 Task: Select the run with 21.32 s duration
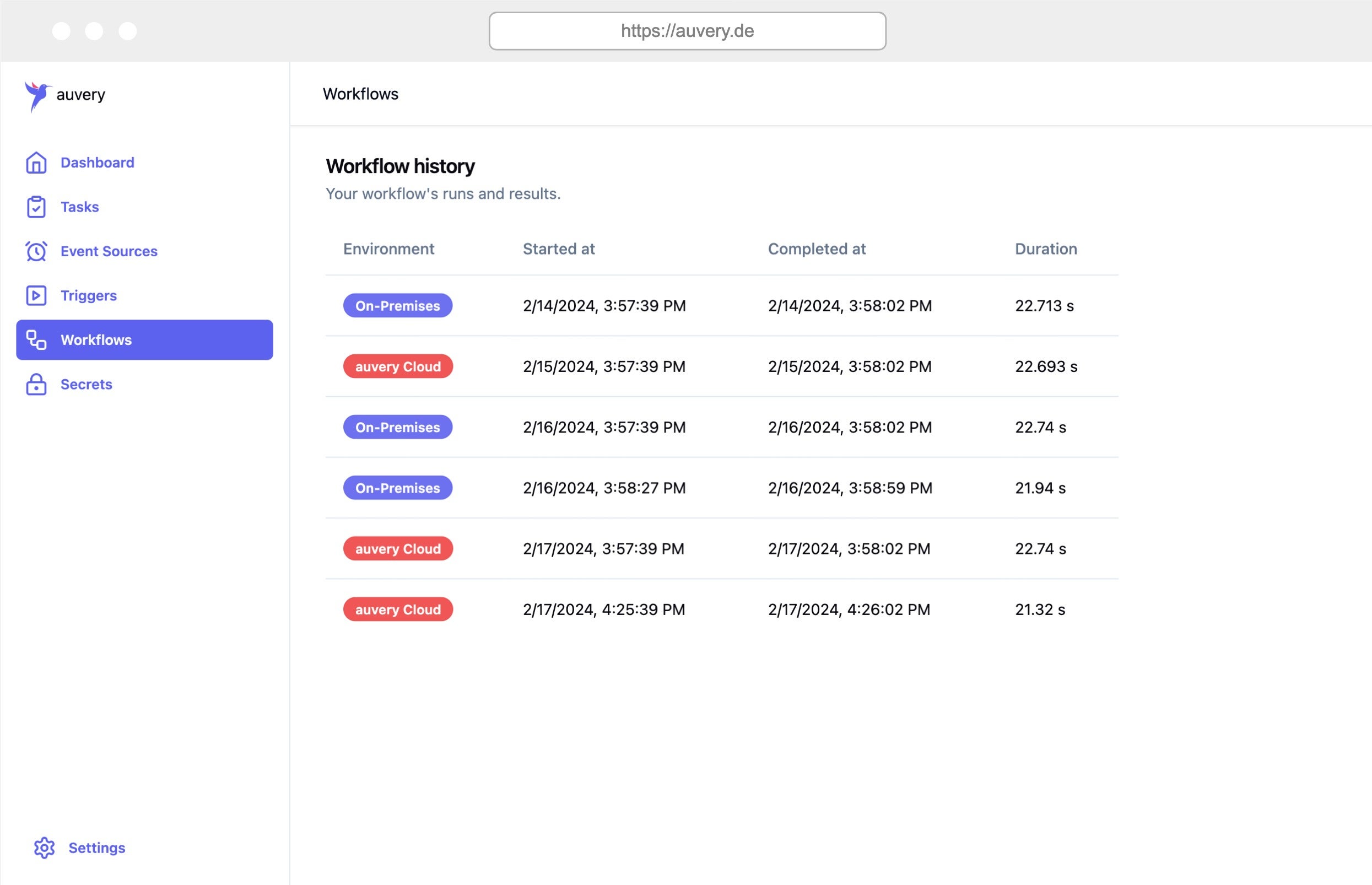pyautogui.click(x=1039, y=609)
